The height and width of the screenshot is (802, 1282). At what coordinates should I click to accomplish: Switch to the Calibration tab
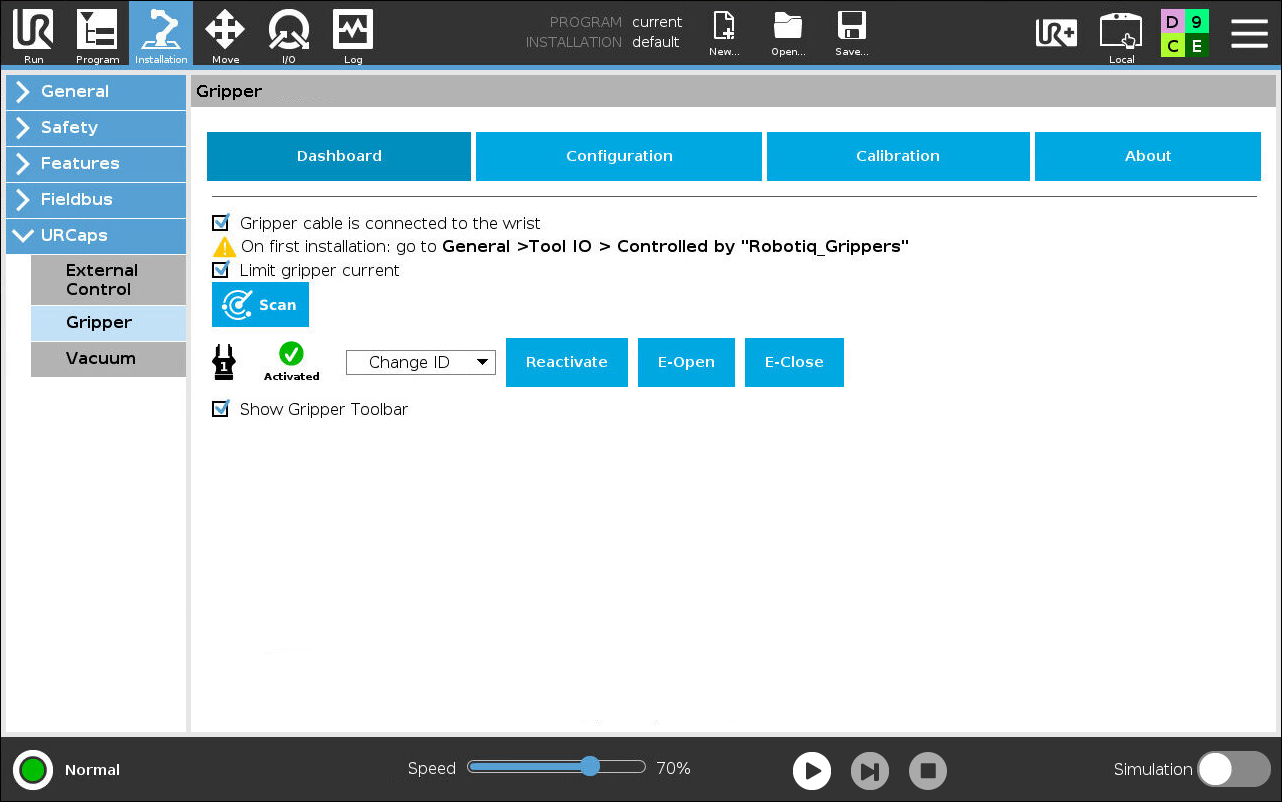coord(897,156)
